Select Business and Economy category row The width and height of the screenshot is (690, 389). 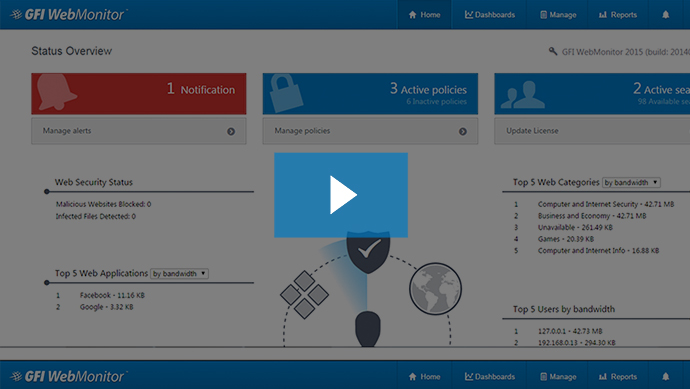[592, 216]
